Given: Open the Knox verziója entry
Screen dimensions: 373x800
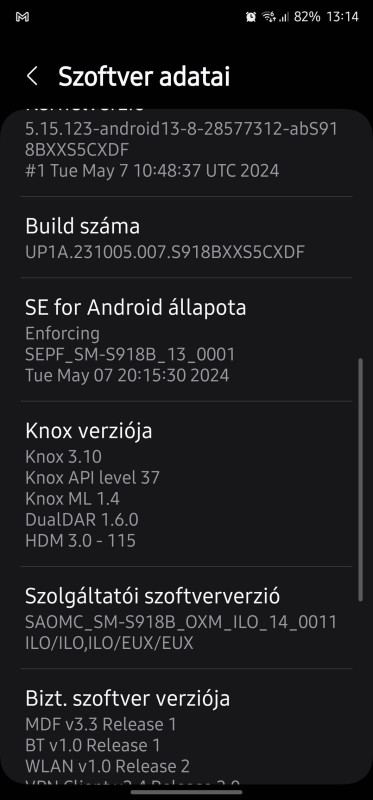Looking at the screenshot, I should [x=186, y=484].
